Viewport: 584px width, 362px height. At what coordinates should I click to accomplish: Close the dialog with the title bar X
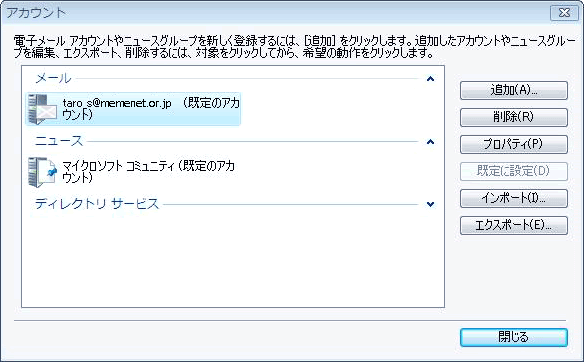(x=564, y=13)
